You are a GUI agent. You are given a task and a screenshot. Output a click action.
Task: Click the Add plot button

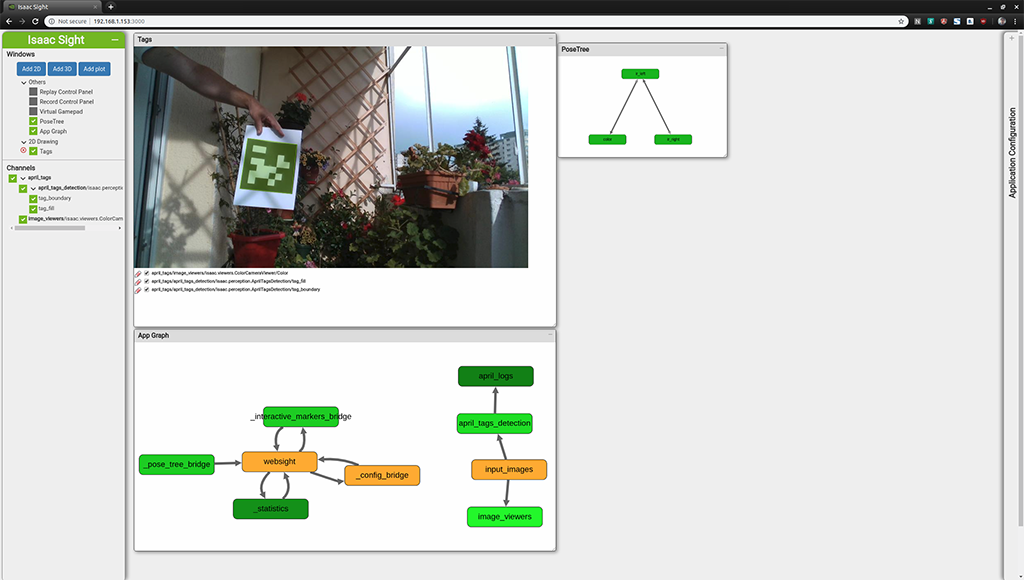(95, 69)
